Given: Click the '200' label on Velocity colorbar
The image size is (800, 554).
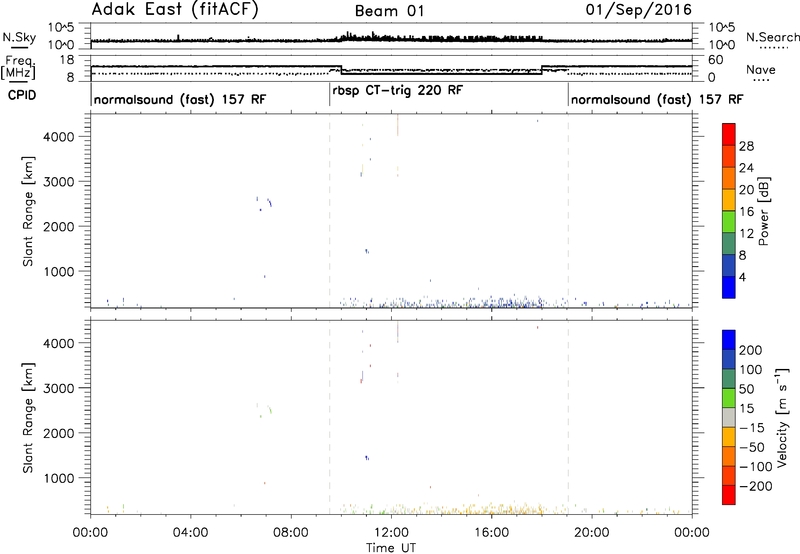Looking at the screenshot, I should point(751,350).
